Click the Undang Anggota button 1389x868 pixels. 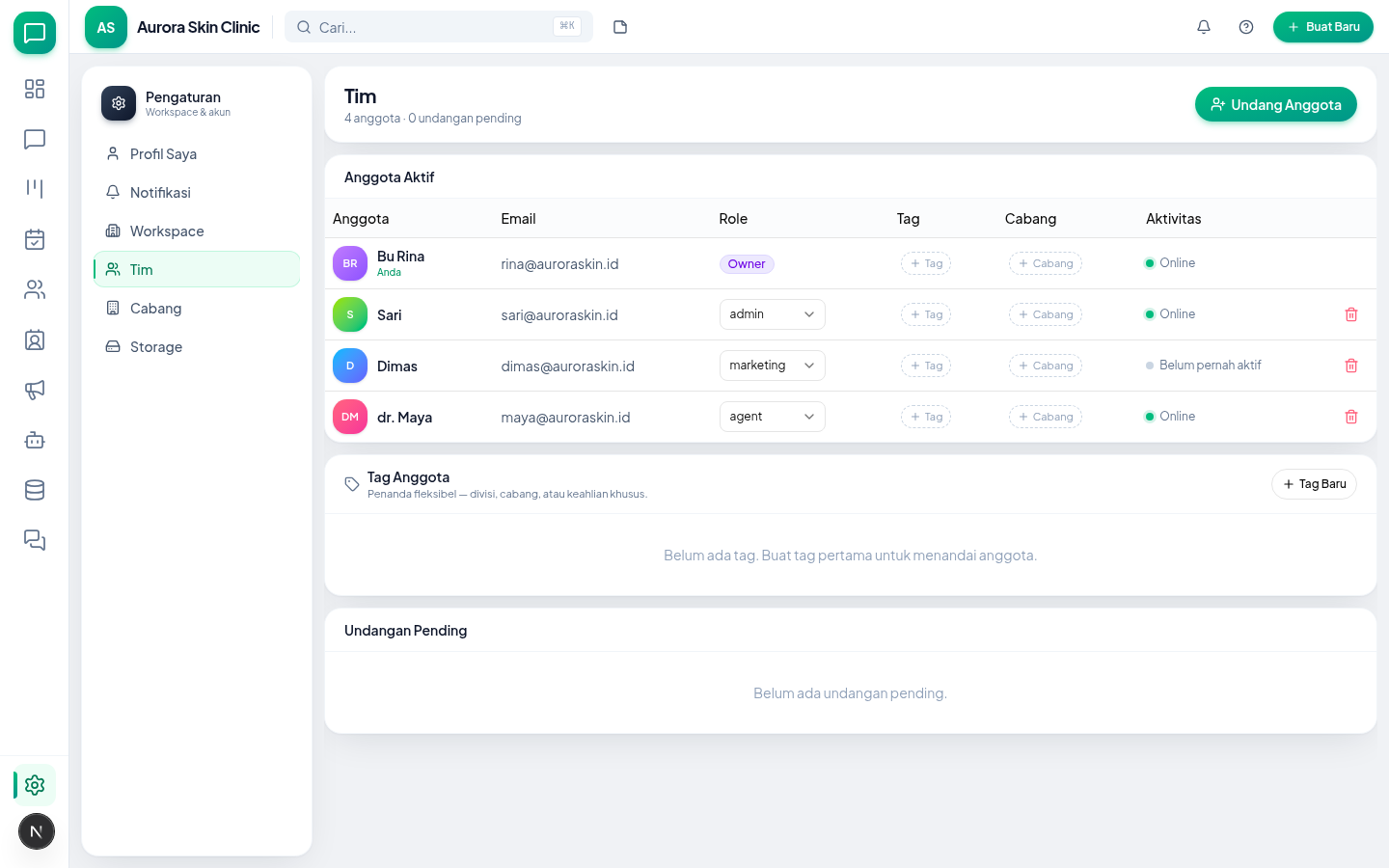tap(1276, 104)
